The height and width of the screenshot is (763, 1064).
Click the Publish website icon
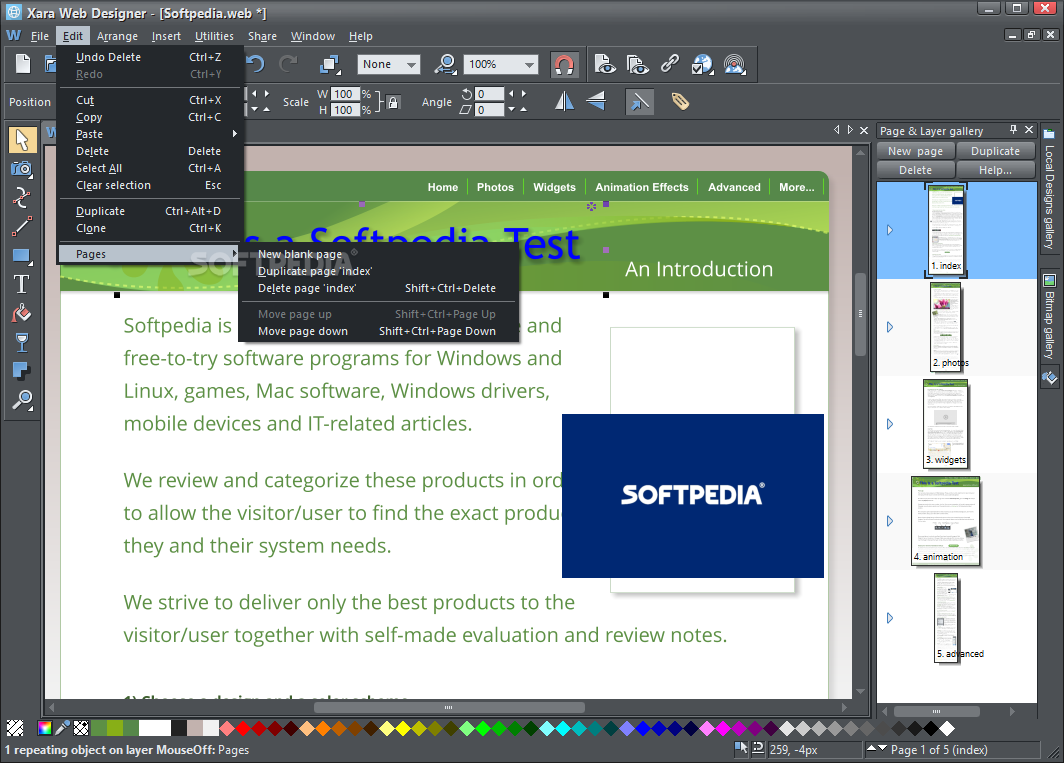coord(735,64)
